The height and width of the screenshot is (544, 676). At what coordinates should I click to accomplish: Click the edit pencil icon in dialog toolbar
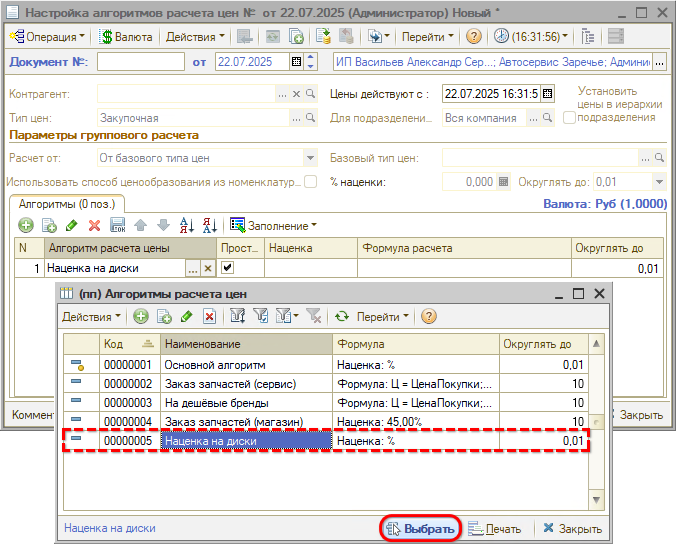click(x=186, y=316)
